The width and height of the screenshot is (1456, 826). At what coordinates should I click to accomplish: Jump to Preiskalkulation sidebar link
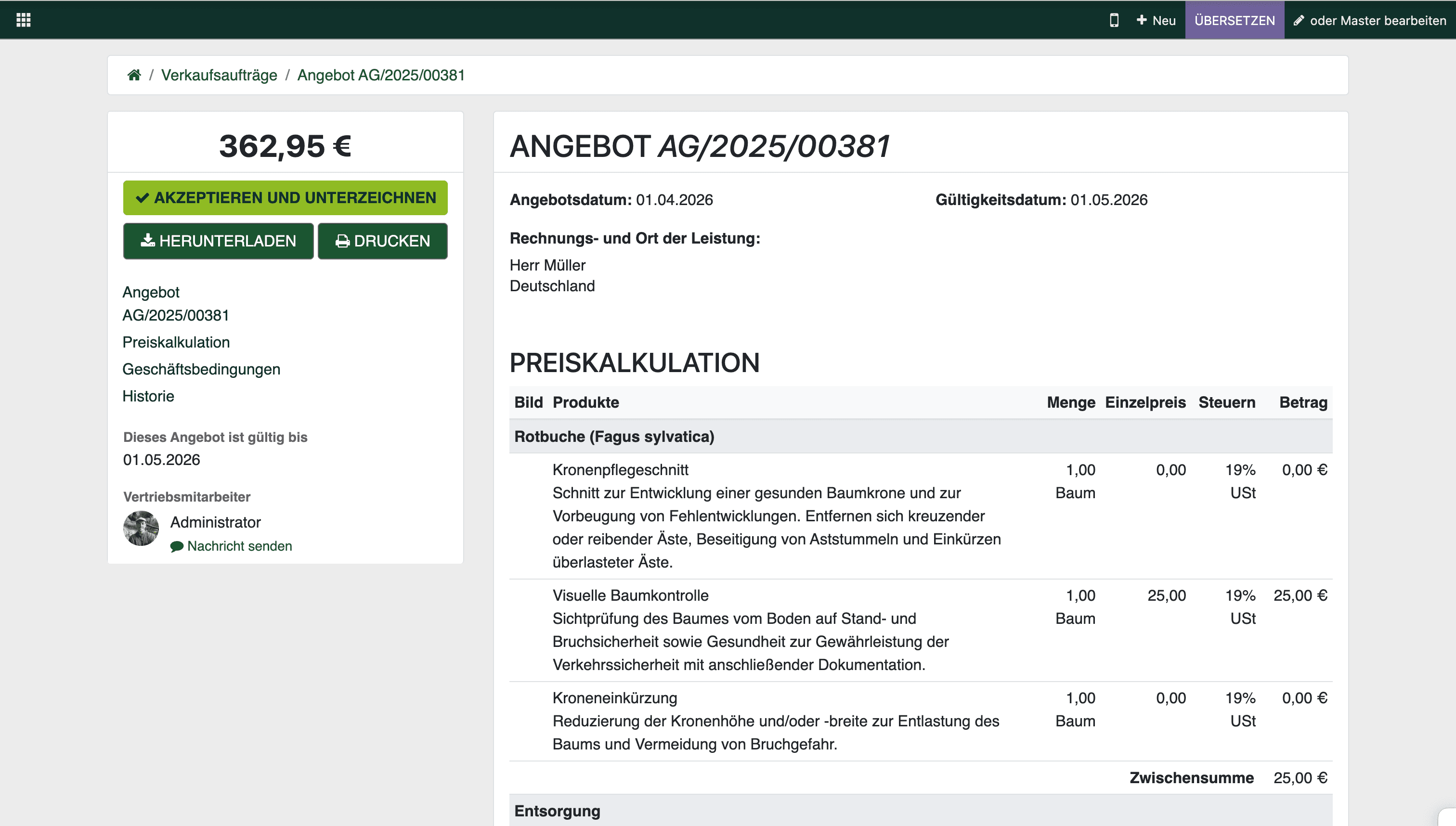176,342
